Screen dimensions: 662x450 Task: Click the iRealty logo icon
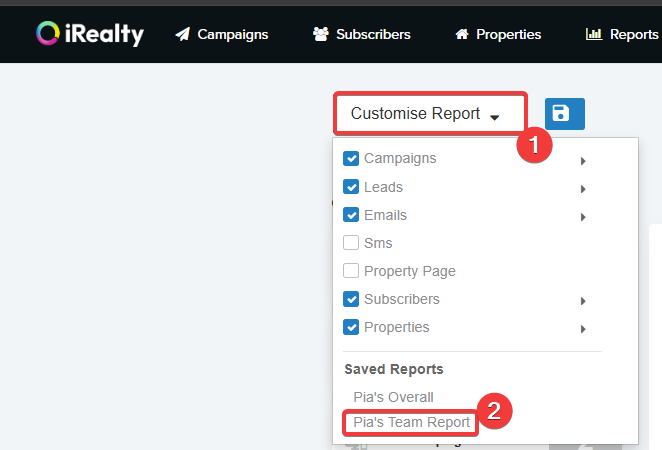coord(47,34)
